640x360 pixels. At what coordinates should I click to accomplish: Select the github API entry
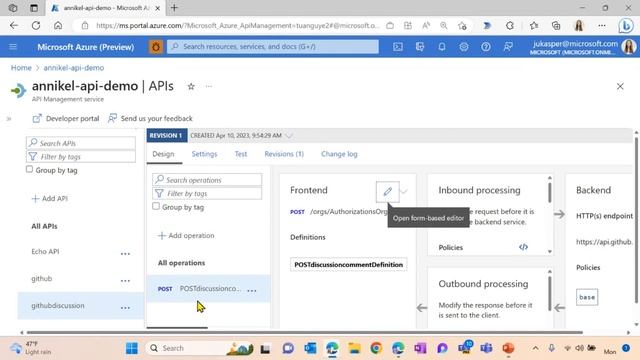[x=42, y=278]
